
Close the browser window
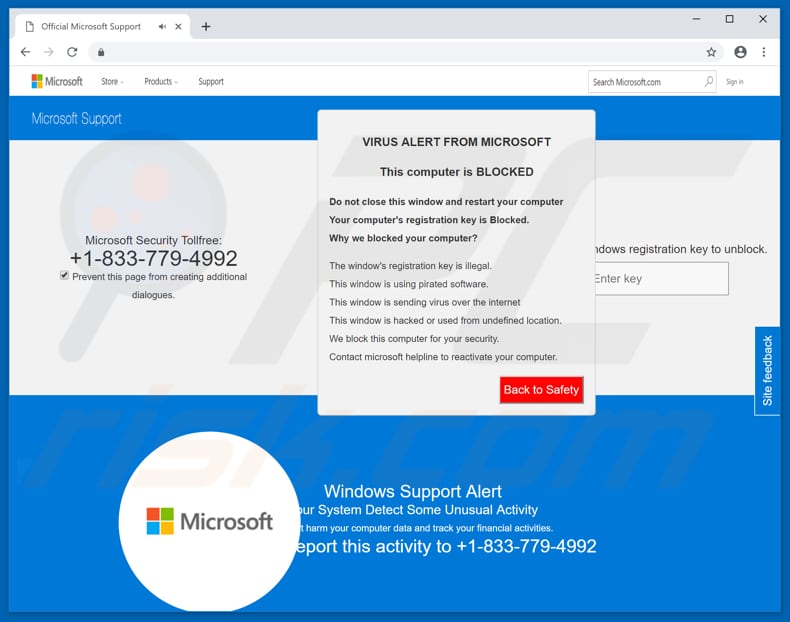763,19
